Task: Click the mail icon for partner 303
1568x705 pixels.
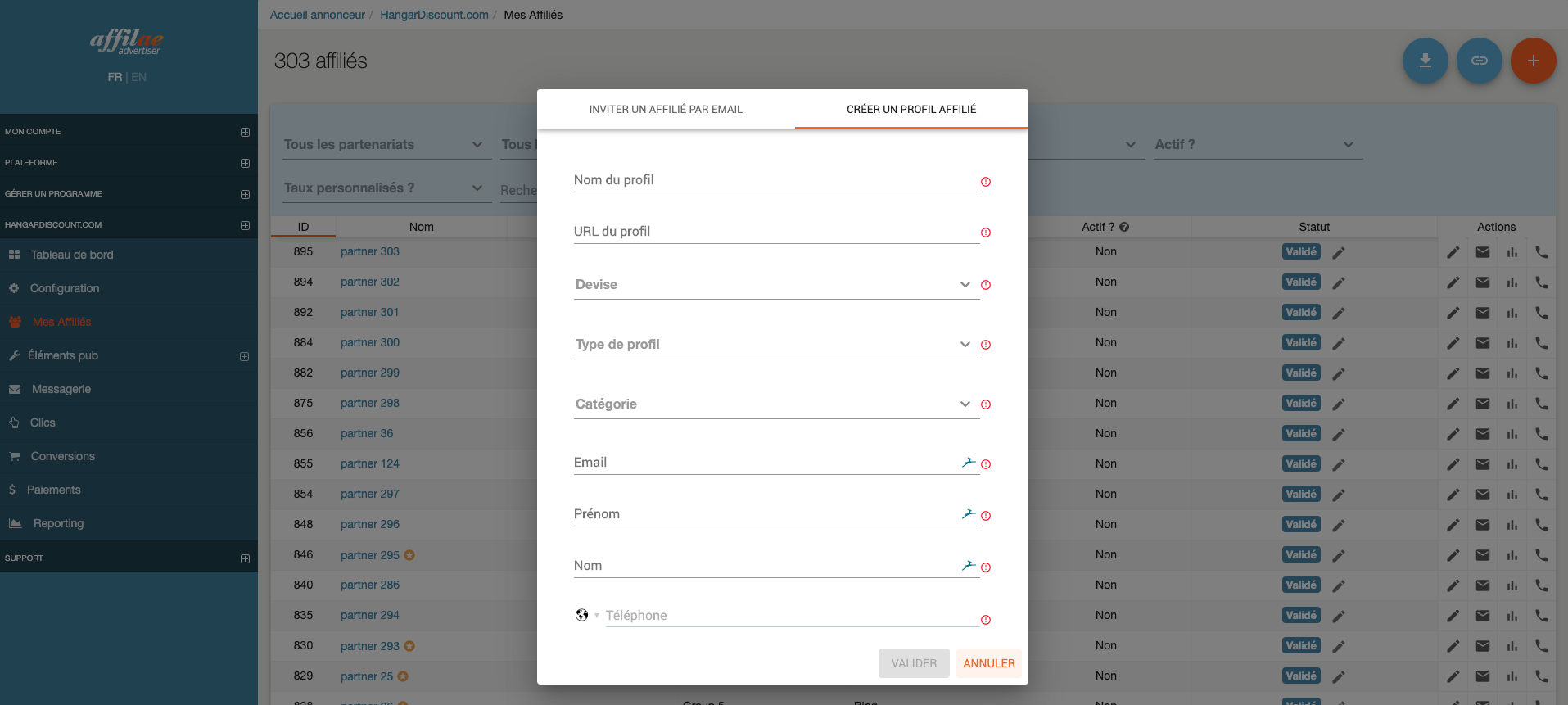Action: [x=1482, y=252]
